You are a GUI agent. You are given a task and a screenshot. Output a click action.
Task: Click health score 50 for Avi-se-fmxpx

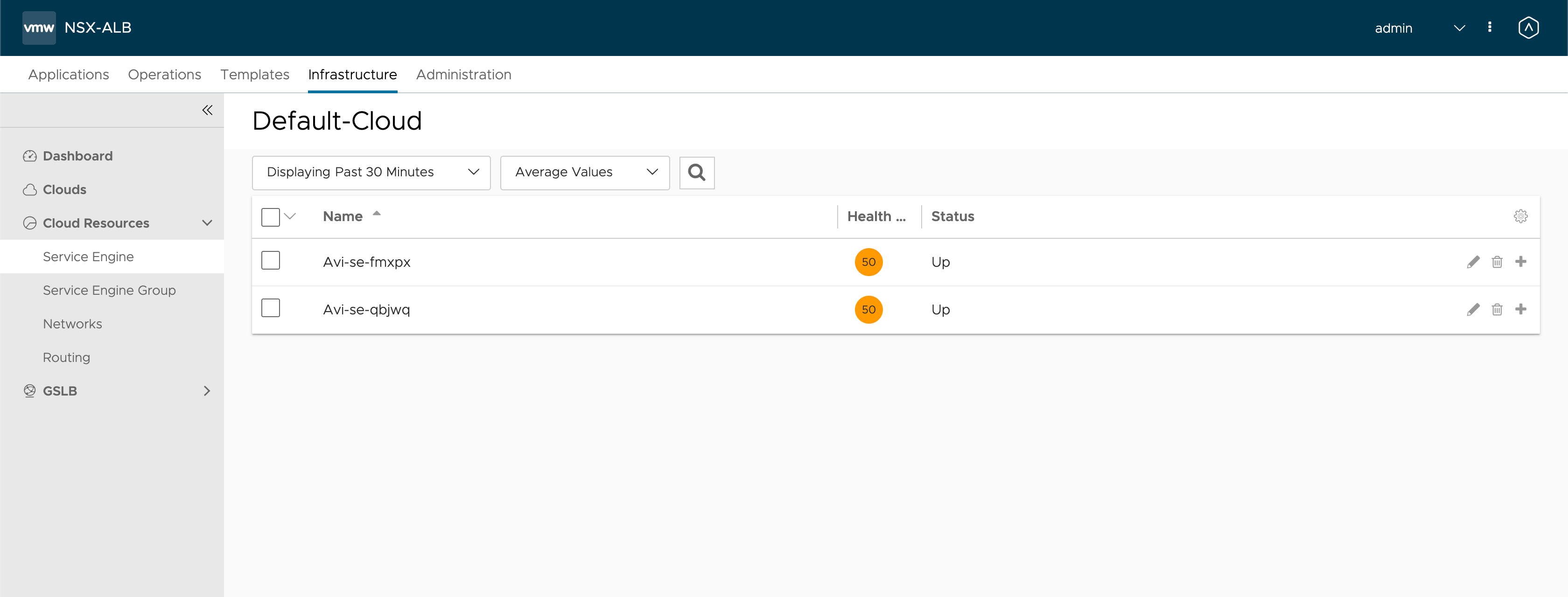click(x=868, y=262)
